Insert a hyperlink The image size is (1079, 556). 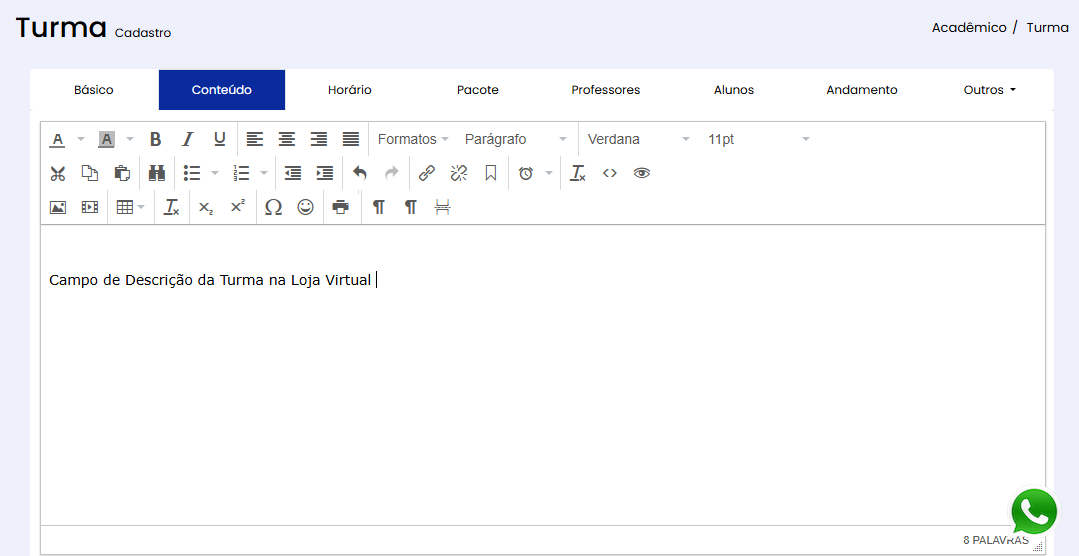[427, 173]
